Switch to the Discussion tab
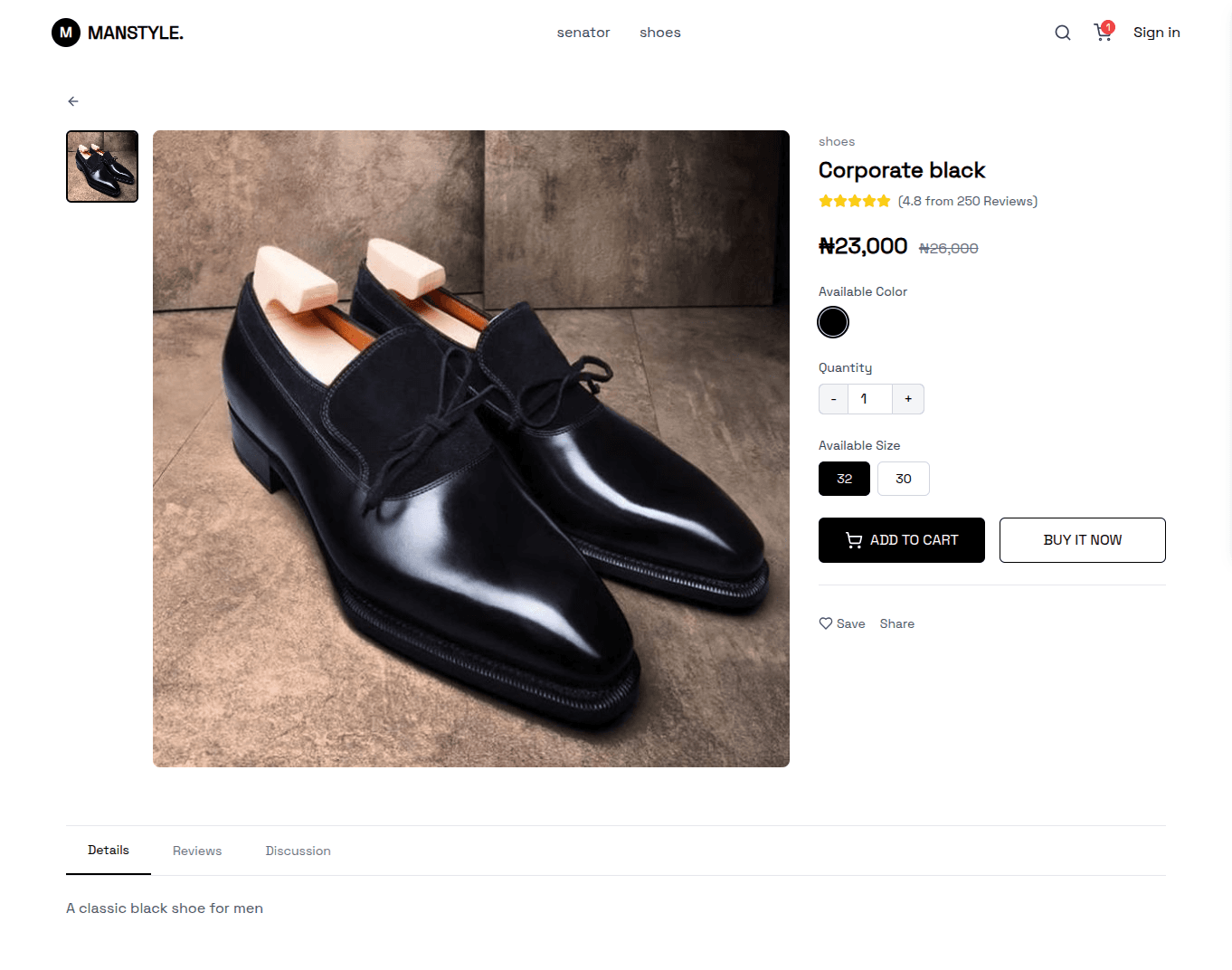 pyautogui.click(x=298, y=851)
